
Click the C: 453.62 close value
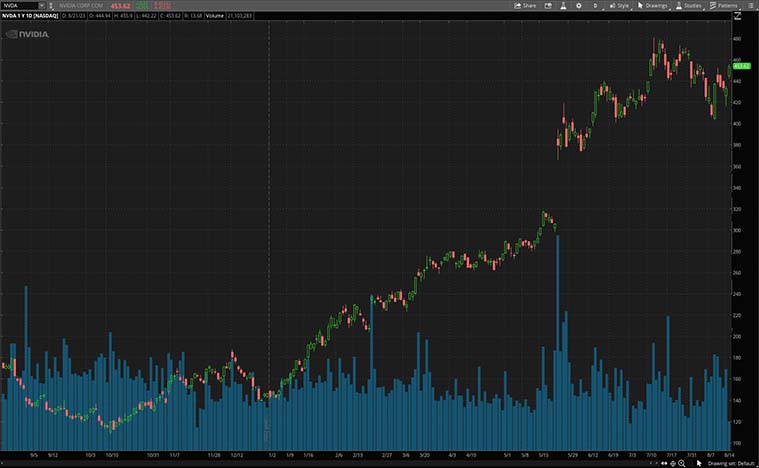coord(170,16)
